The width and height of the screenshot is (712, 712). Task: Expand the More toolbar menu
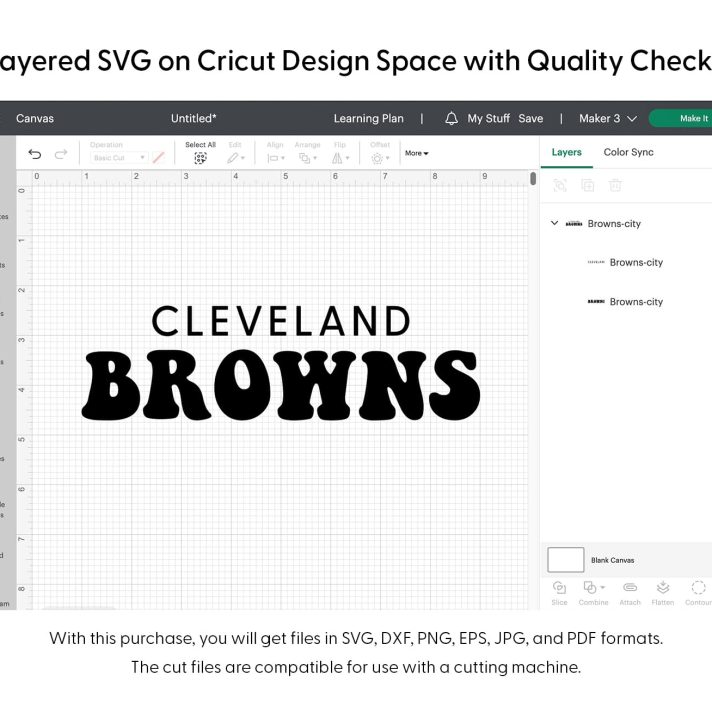(416, 153)
